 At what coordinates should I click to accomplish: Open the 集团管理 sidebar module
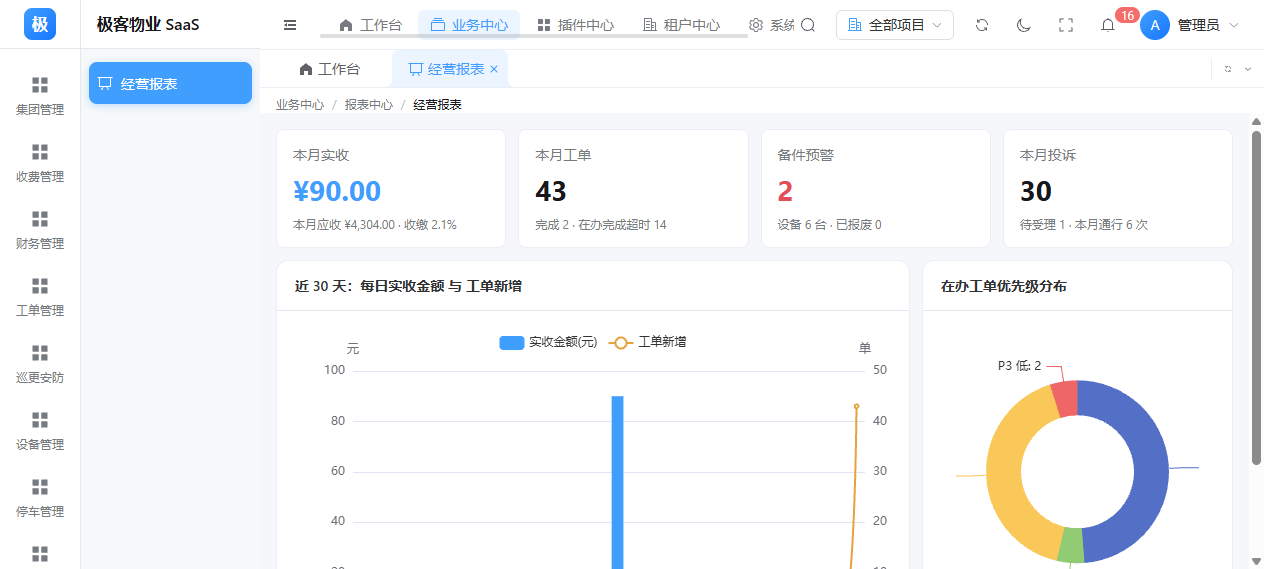click(40, 97)
